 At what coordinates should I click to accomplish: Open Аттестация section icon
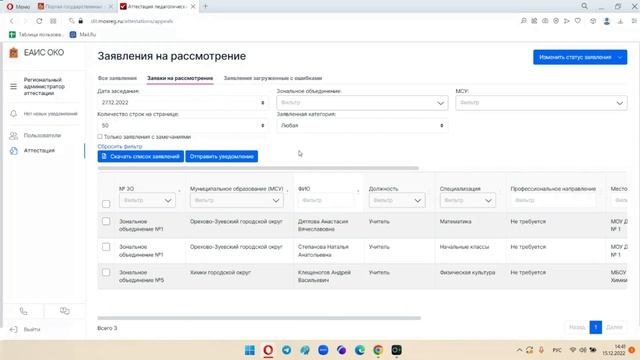(13, 151)
